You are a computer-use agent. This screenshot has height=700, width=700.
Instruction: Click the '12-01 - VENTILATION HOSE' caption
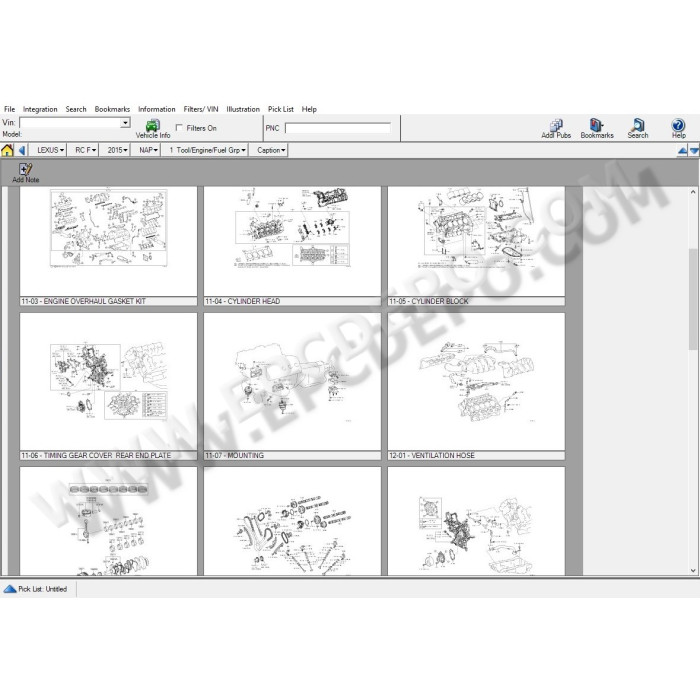[x=476, y=455]
